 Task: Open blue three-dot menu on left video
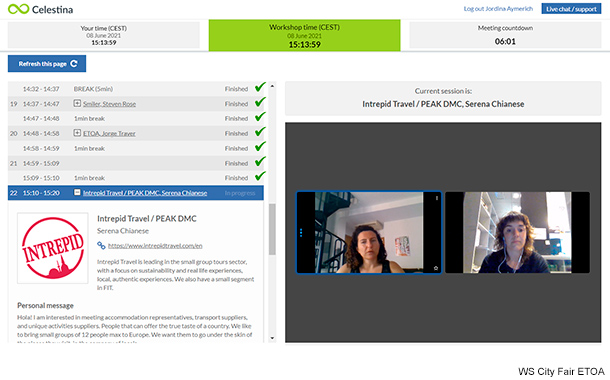301,233
